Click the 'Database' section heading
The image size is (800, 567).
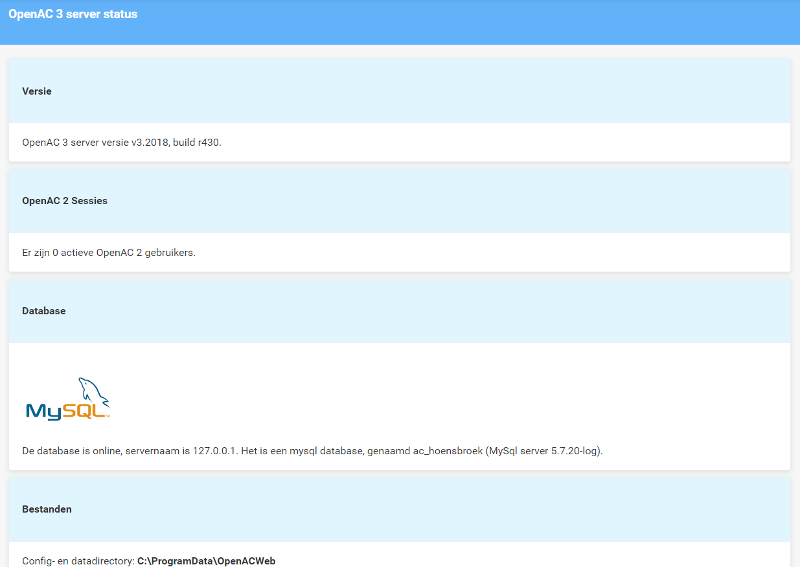(44, 311)
